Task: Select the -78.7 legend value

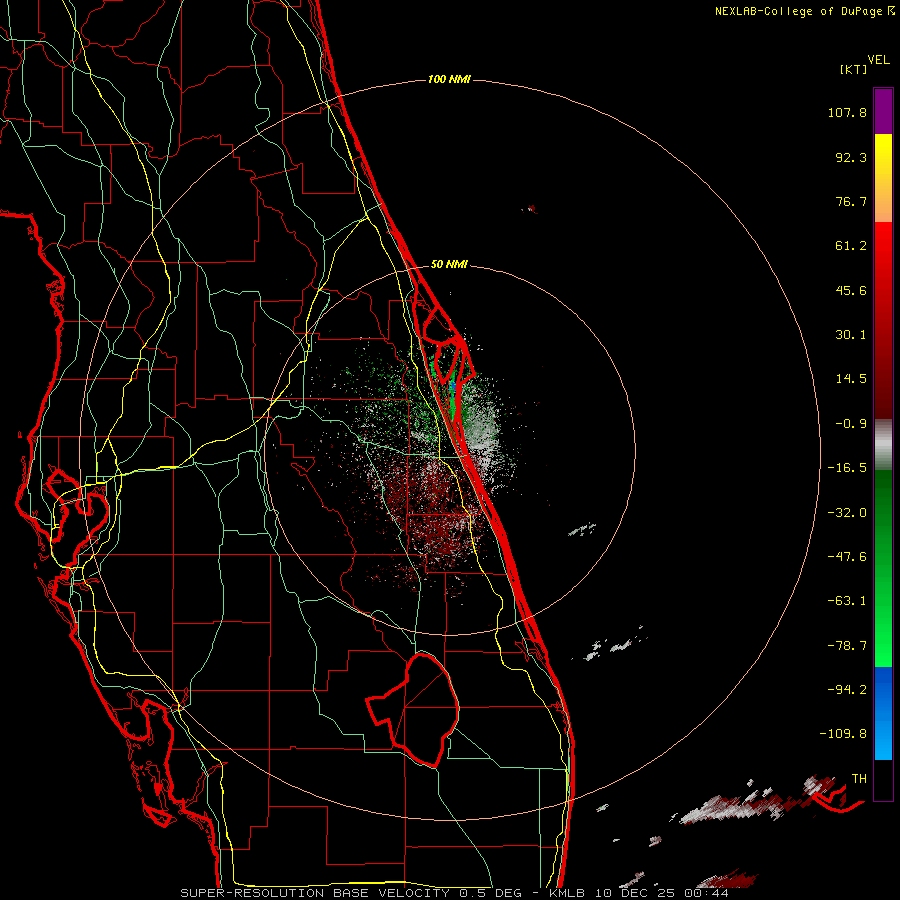Action: tap(847, 646)
